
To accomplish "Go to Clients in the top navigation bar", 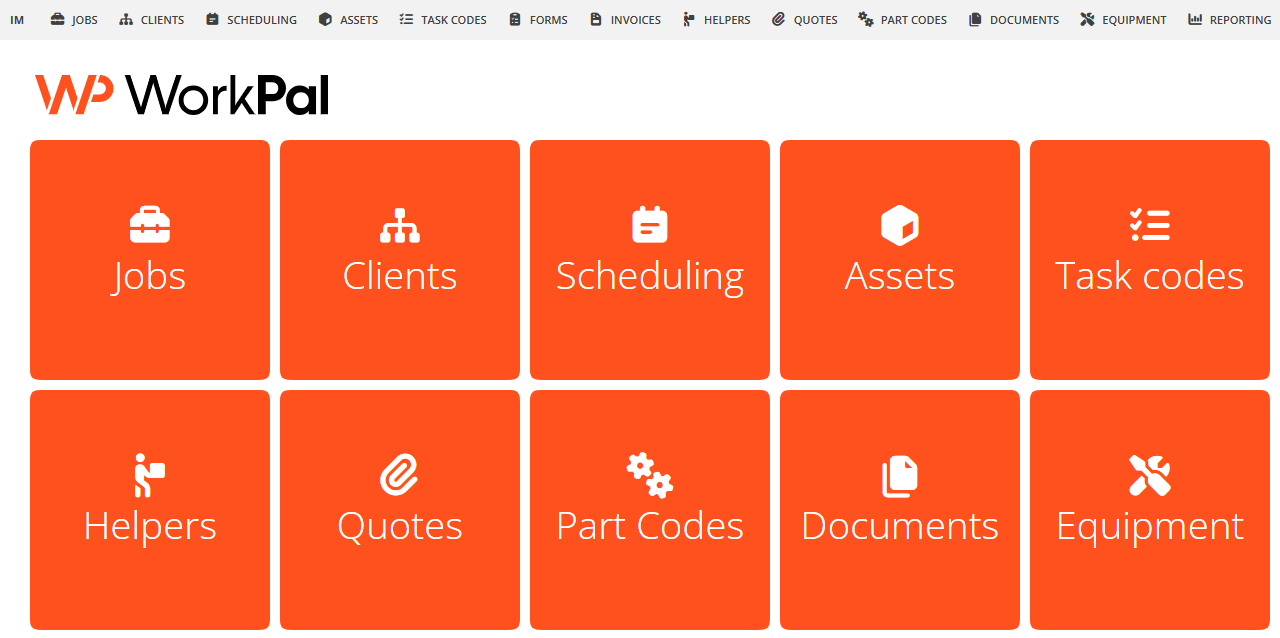I will coord(151,20).
